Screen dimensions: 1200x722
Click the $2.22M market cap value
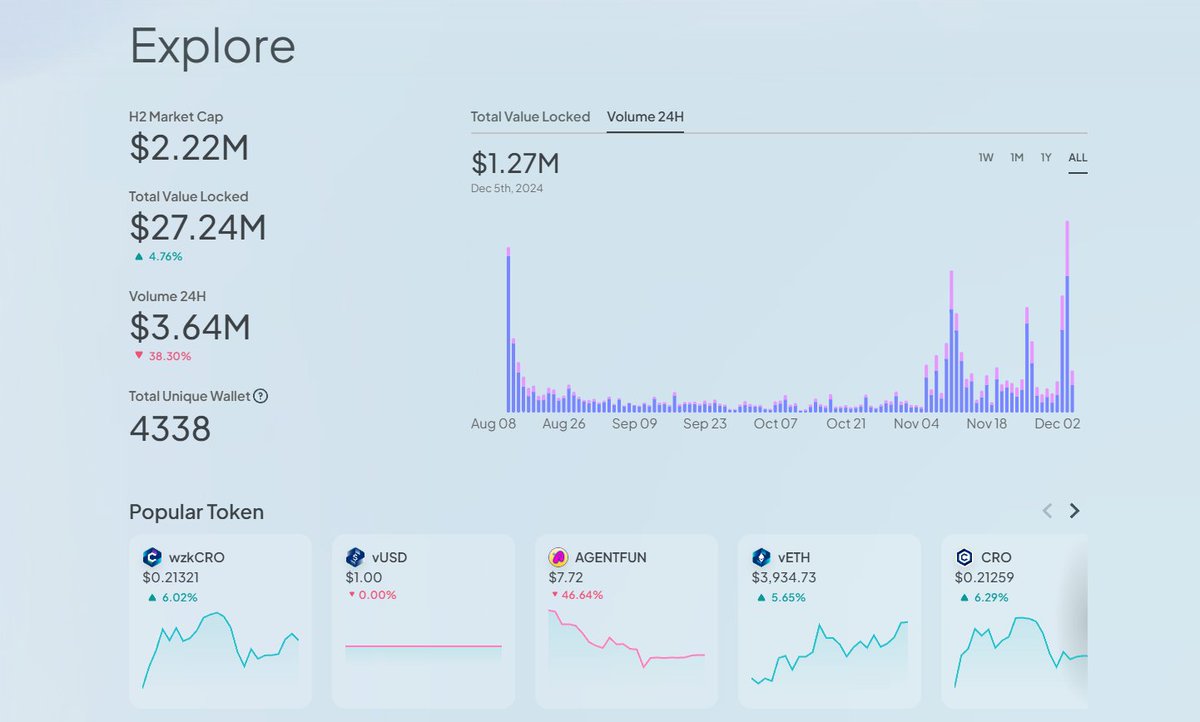click(189, 148)
